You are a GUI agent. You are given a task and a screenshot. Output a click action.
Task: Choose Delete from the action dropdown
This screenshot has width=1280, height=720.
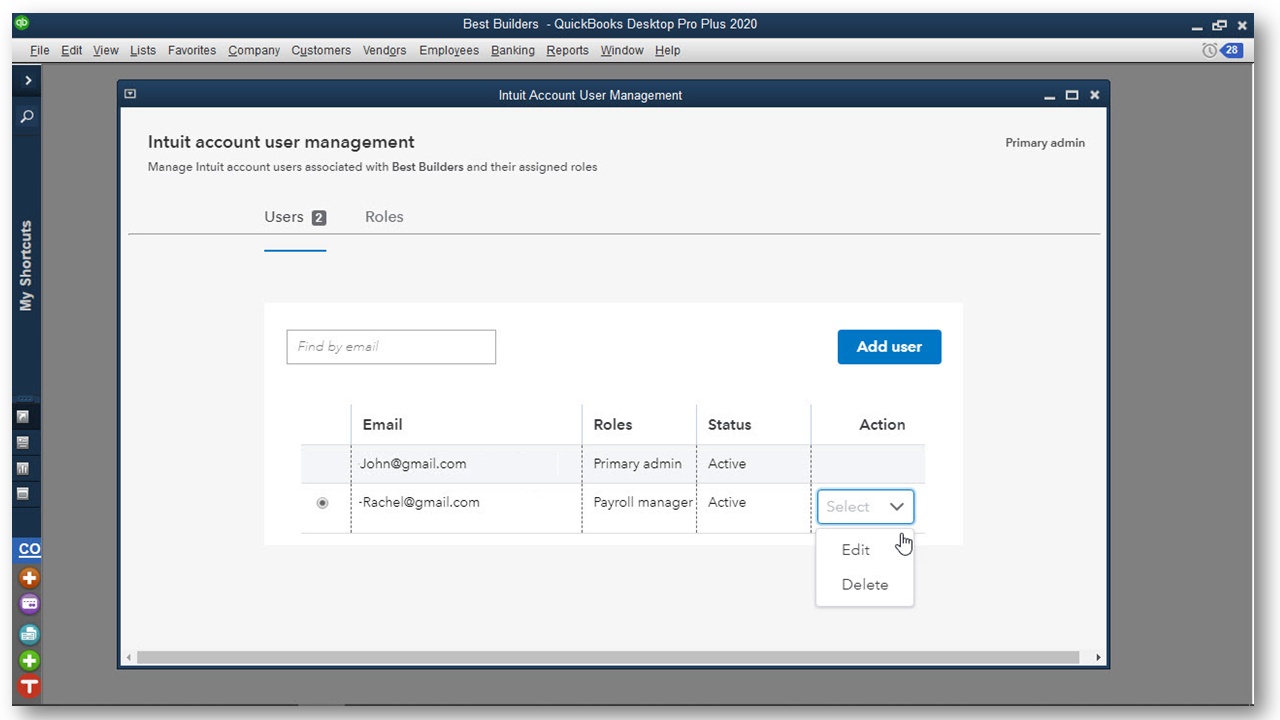click(865, 585)
